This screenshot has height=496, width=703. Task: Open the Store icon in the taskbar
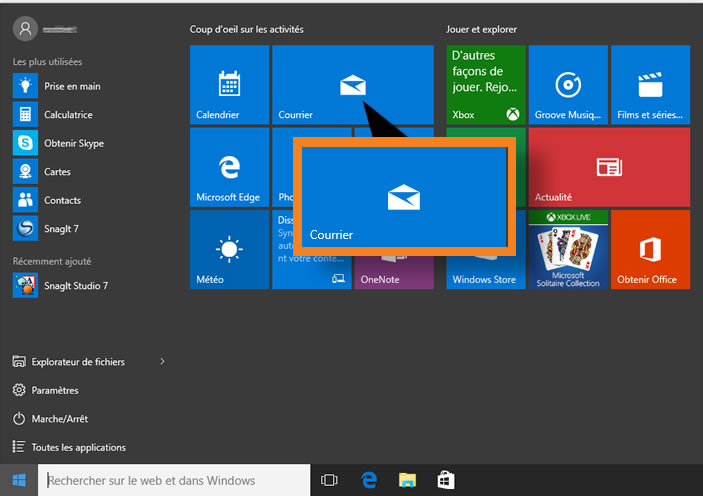[446, 480]
